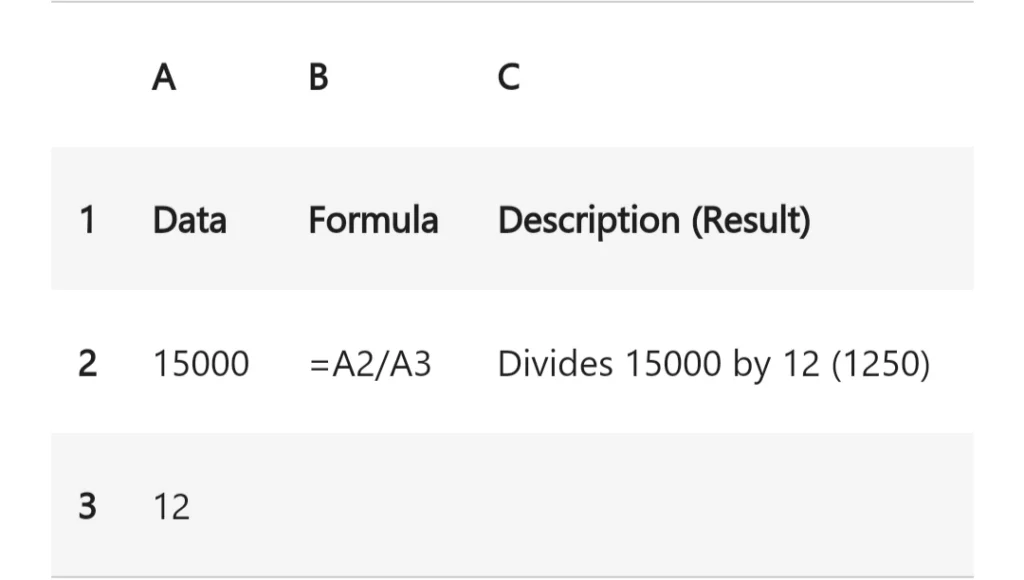Click the Divides 15000 by 12 text
The height and width of the screenshot is (580, 1024).
click(x=658, y=364)
